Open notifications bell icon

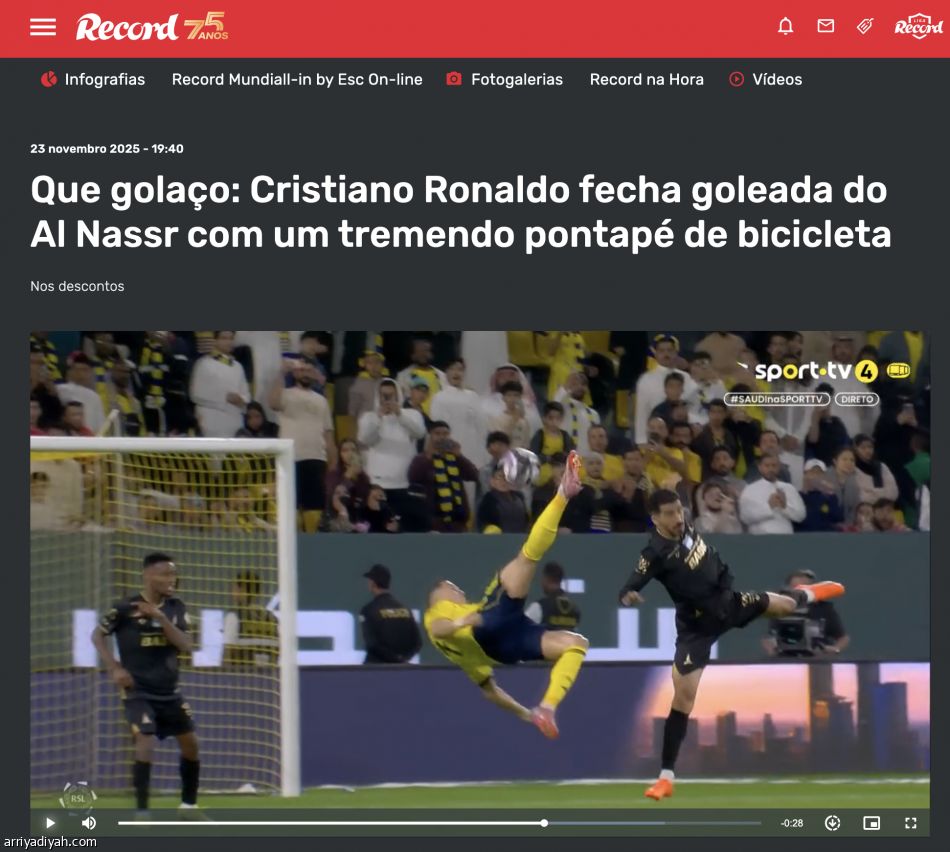[x=786, y=26]
